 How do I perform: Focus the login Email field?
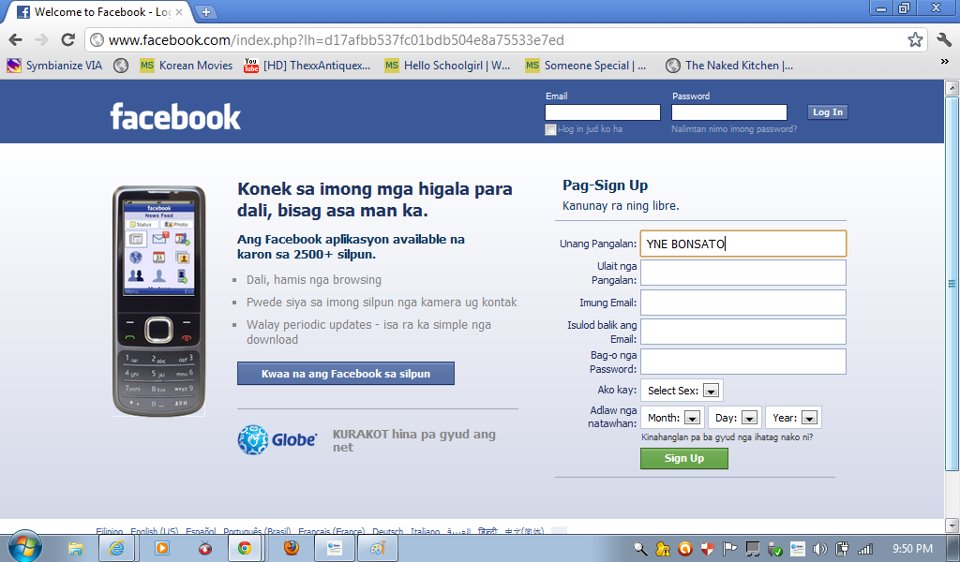(x=602, y=112)
